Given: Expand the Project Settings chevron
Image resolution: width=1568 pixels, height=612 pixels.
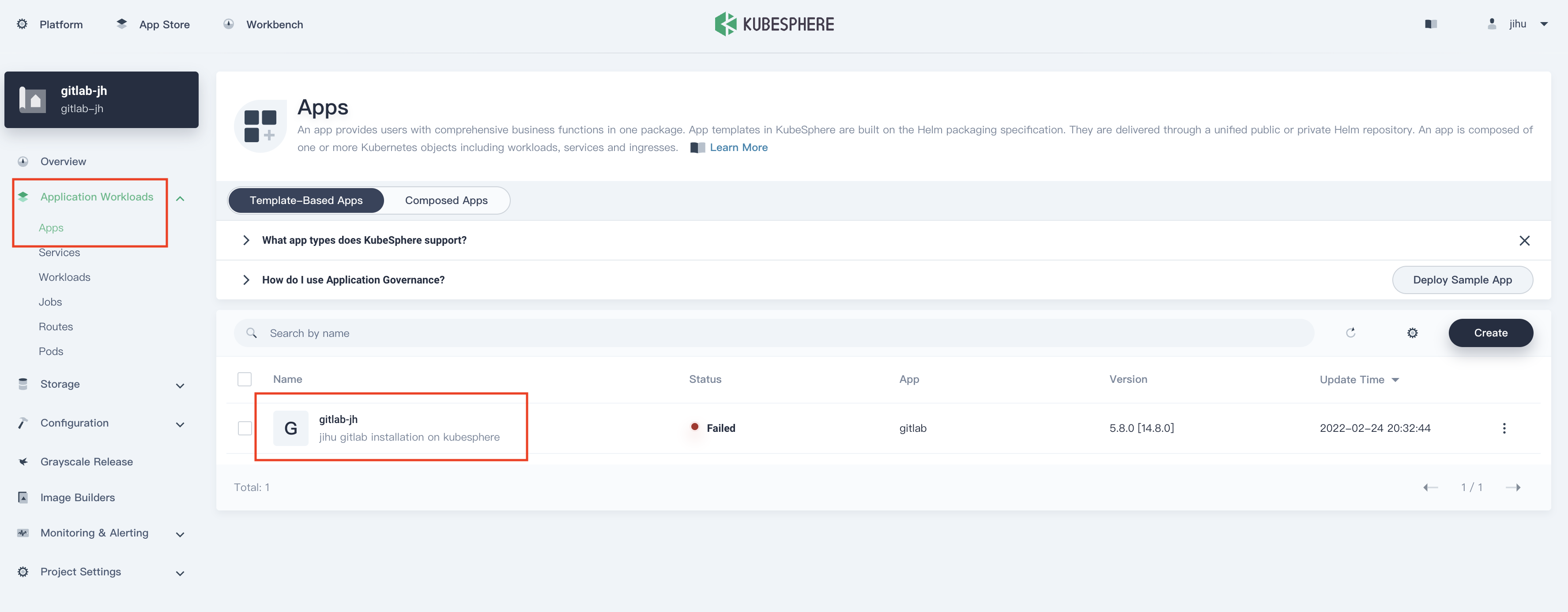Looking at the screenshot, I should [x=180, y=574].
